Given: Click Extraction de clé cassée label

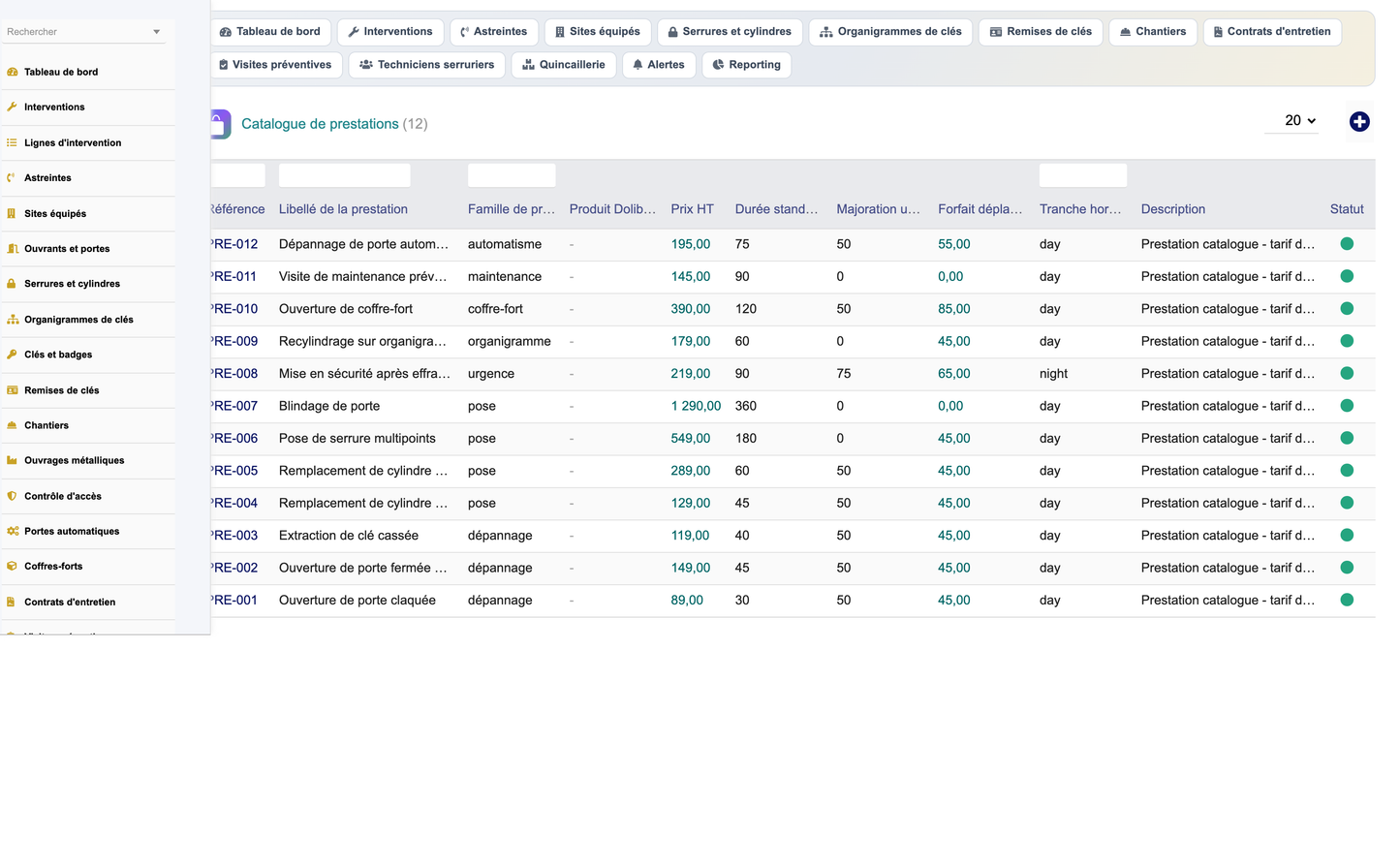Looking at the screenshot, I should click(x=349, y=535).
